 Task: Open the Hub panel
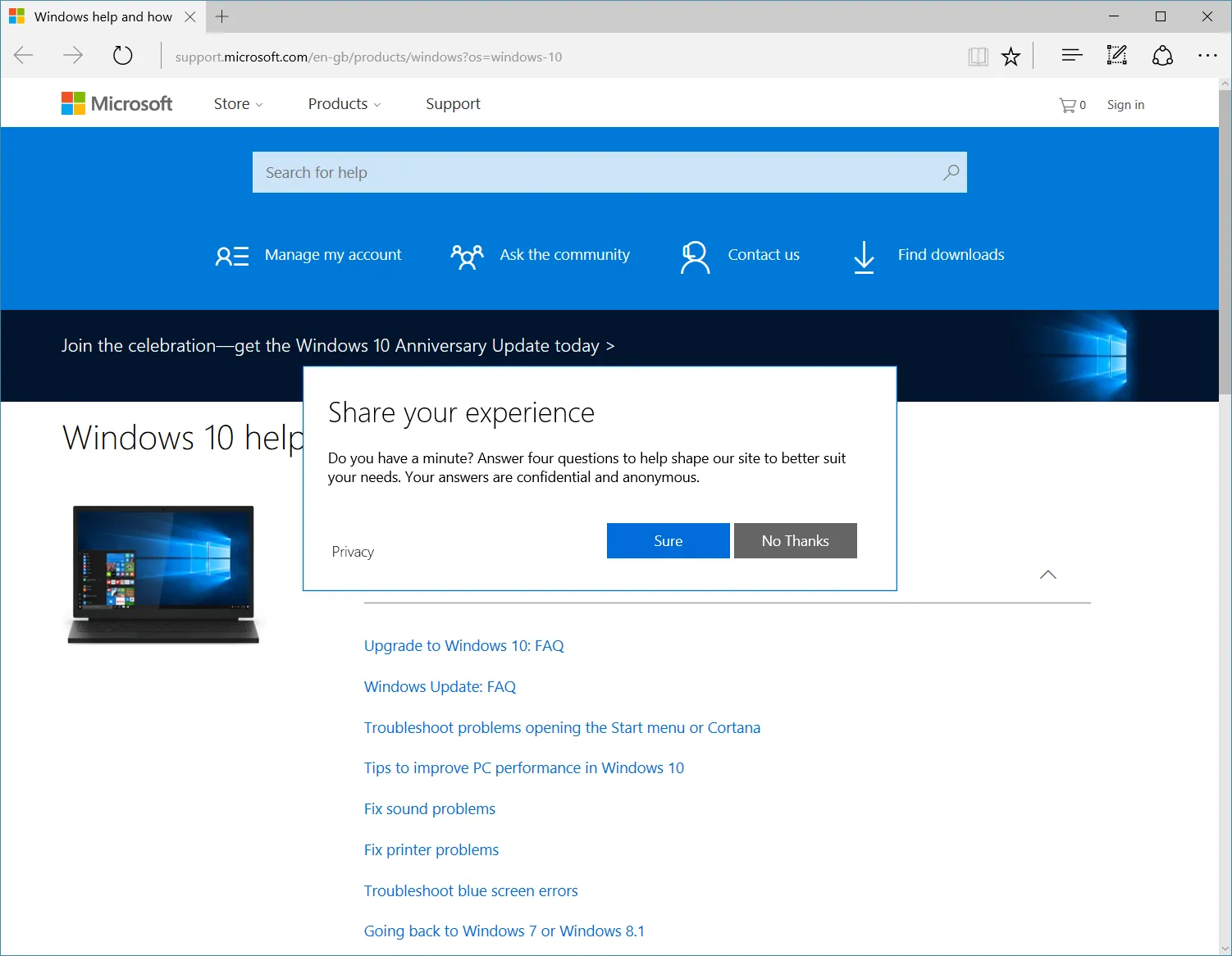[x=1071, y=56]
